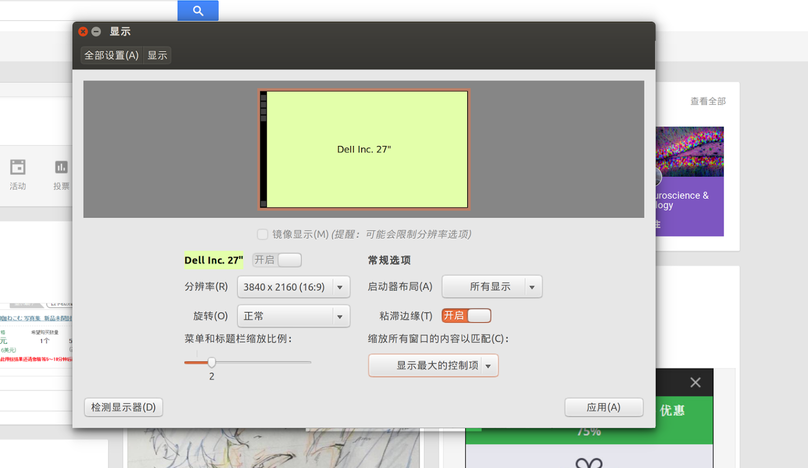The width and height of the screenshot is (808, 468).
Task: Open the 启动器布局 所有显示 dropdown
Action: tap(492, 287)
